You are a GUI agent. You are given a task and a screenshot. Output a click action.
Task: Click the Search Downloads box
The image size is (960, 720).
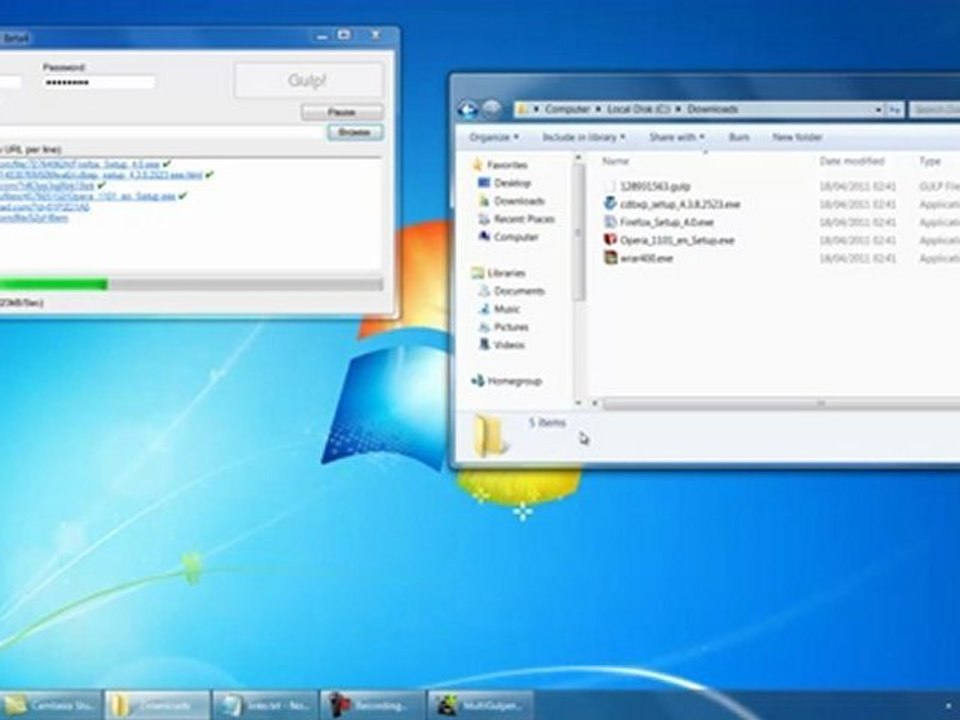tap(934, 110)
